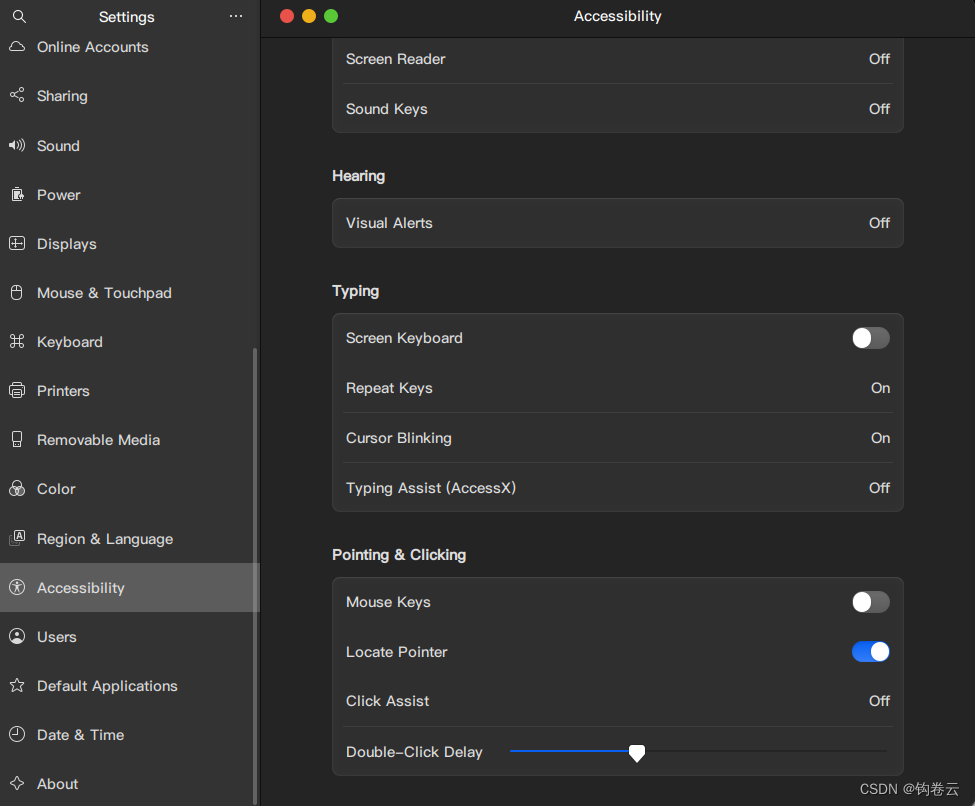The width and height of the screenshot is (975, 806).
Task: Click the Color circles icon
Action: [x=17, y=489]
